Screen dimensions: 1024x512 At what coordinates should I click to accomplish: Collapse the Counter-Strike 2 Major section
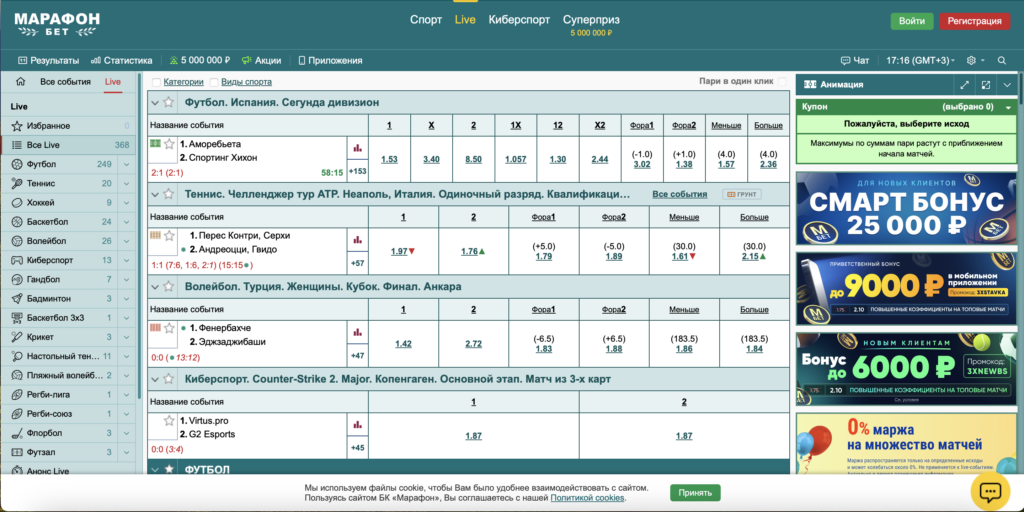155,379
